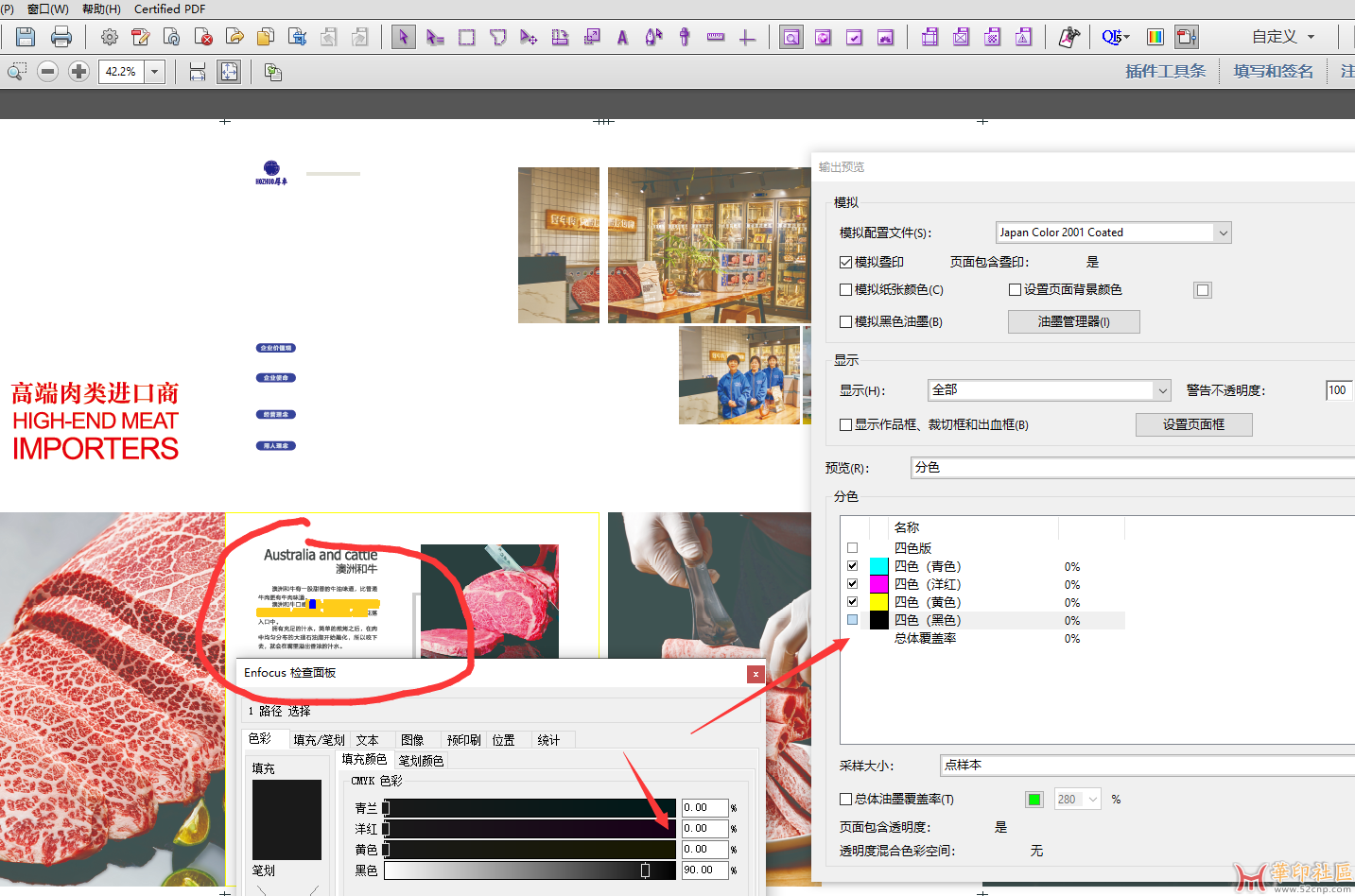Uncheck the 模拟叠印 checkbox

coord(846,262)
